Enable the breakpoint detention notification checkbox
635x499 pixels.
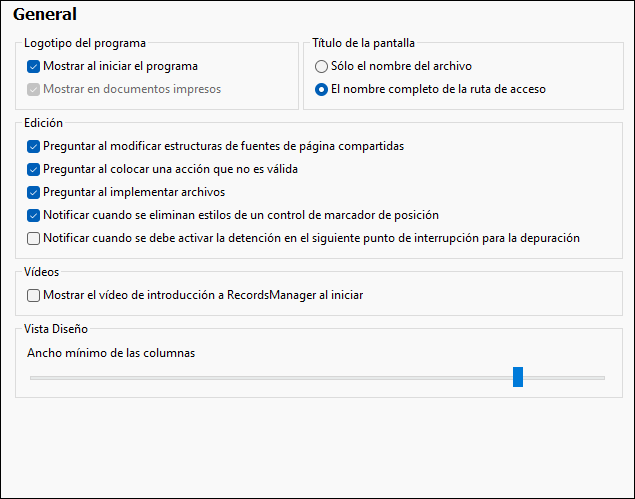coord(34,238)
